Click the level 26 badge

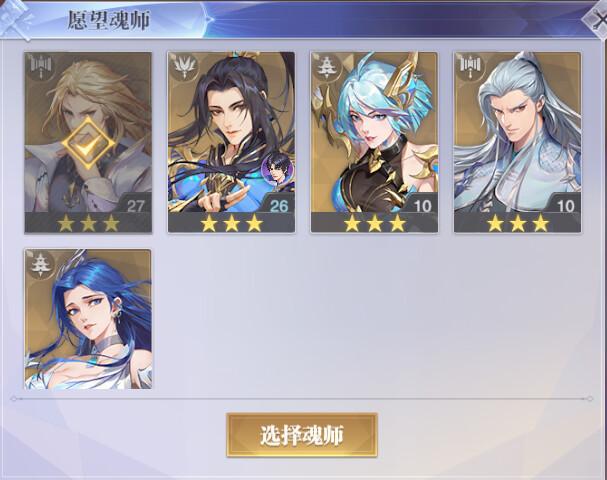pyautogui.click(x=279, y=204)
